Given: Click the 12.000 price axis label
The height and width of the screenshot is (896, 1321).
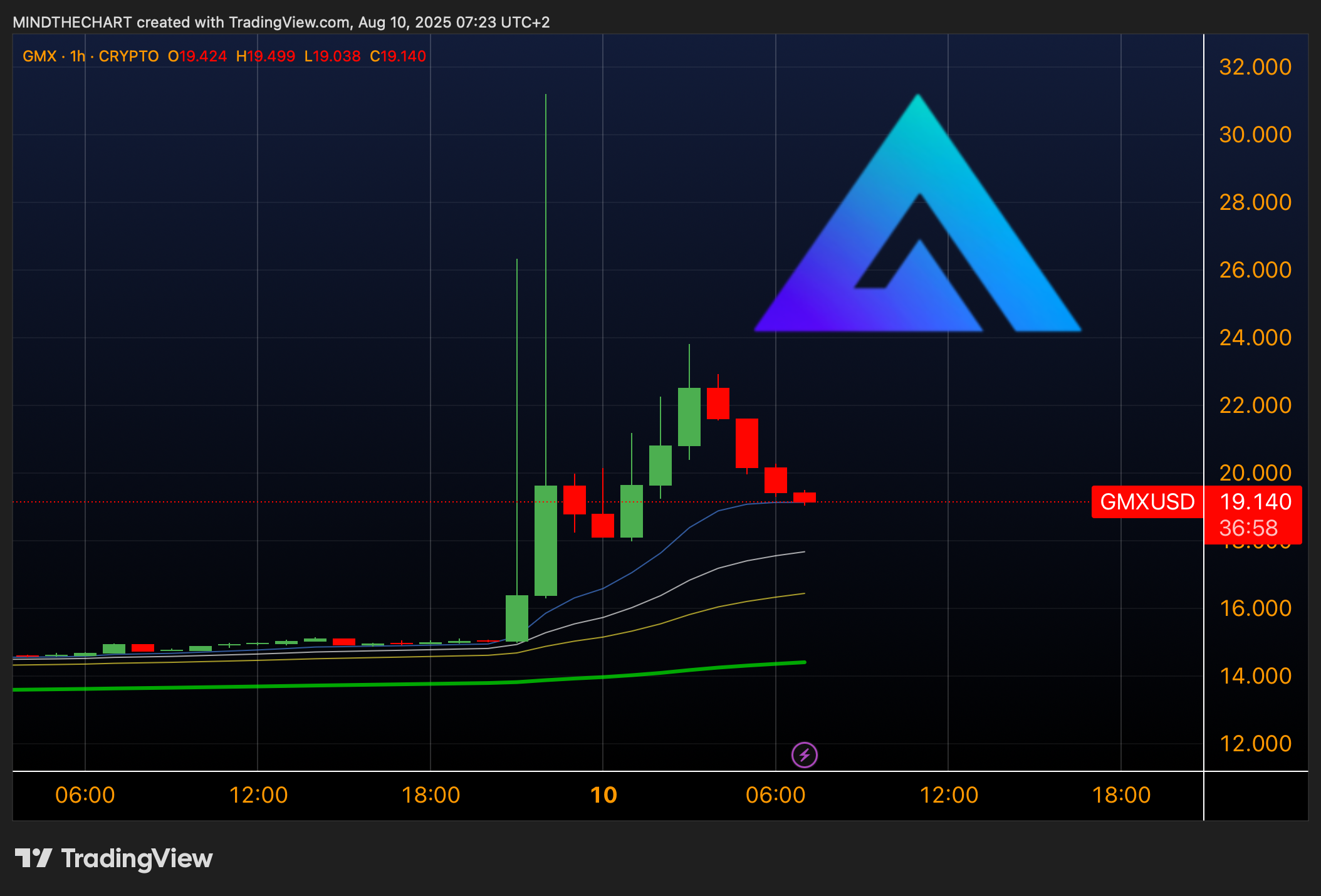Looking at the screenshot, I should [x=1255, y=744].
